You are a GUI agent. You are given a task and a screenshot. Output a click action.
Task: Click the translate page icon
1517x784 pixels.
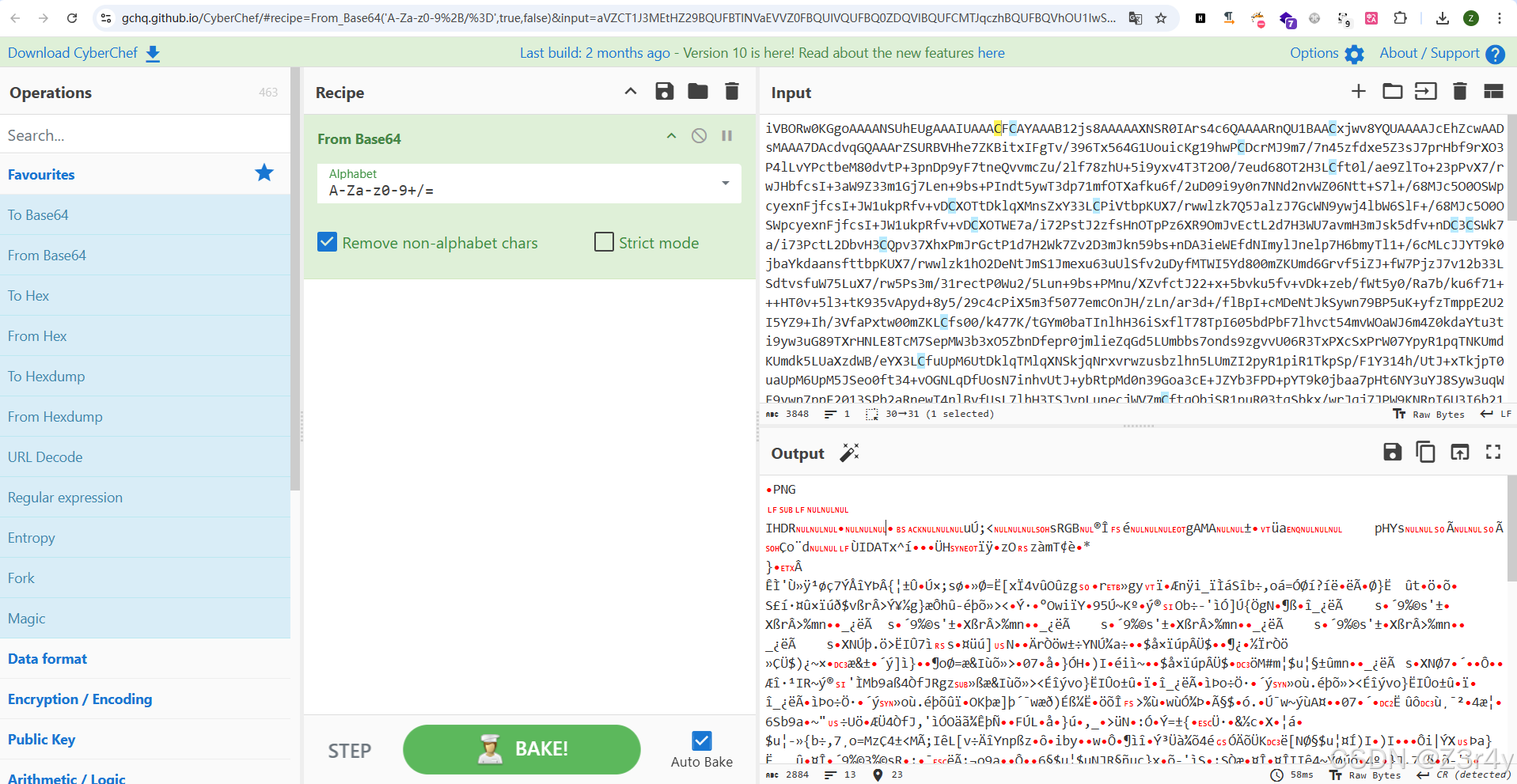(1136, 17)
